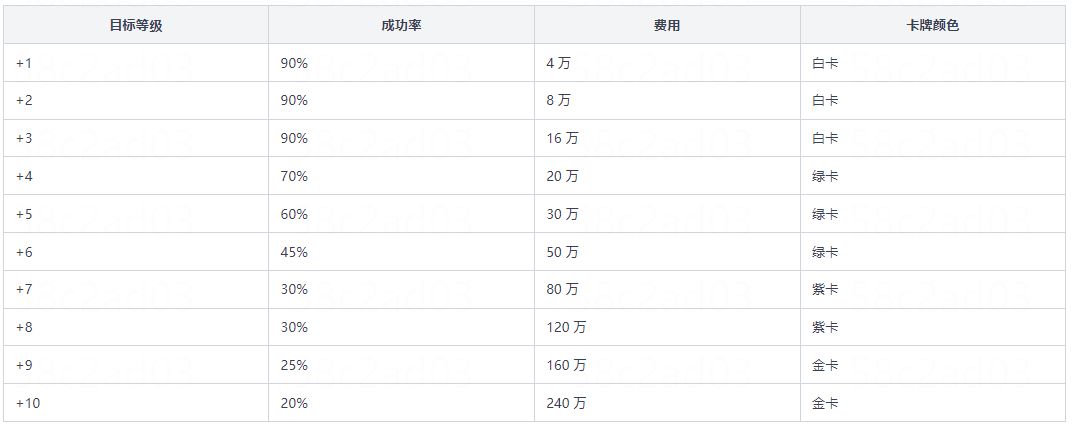This screenshot has width=1073, height=429.
Task: Click the 50 万 cost cell
Action: pyautogui.click(x=562, y=252)
